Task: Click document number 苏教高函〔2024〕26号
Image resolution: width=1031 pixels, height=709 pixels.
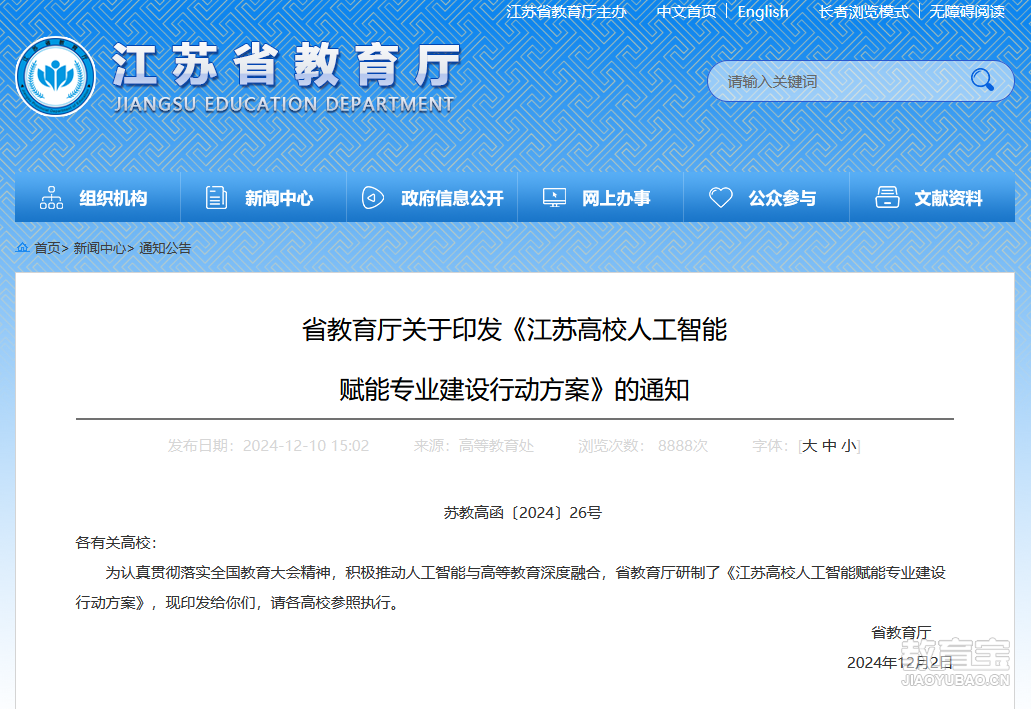Action: pos(523,513)
